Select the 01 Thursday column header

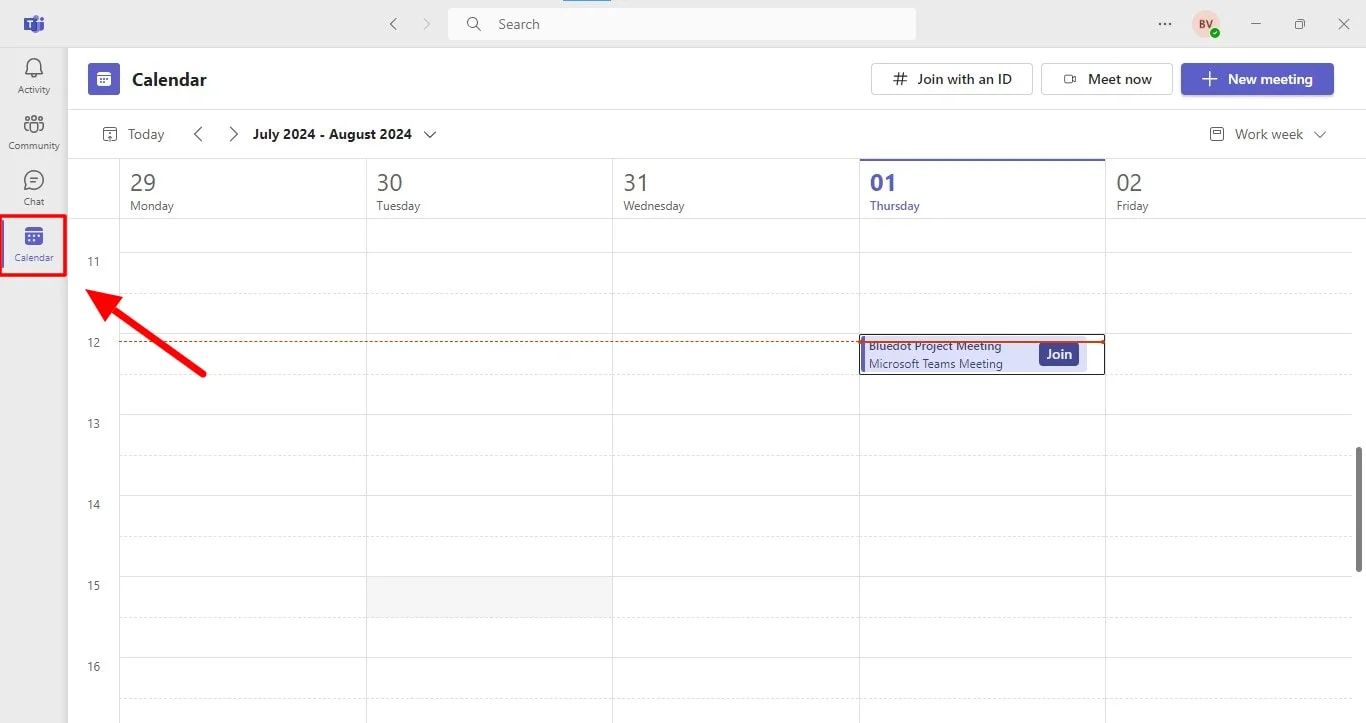tap(982, 190)
